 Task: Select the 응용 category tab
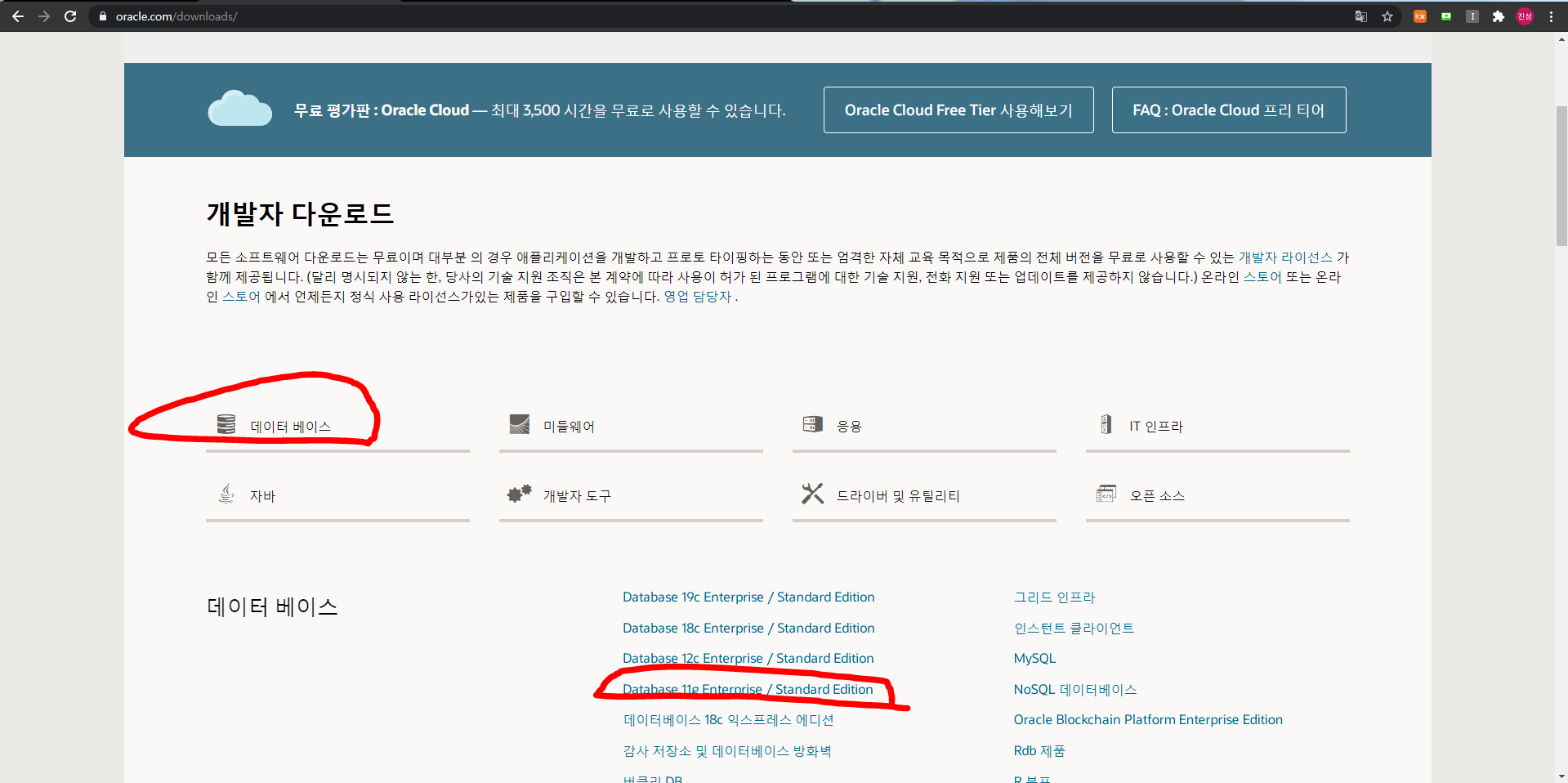[x=924, y=427]
